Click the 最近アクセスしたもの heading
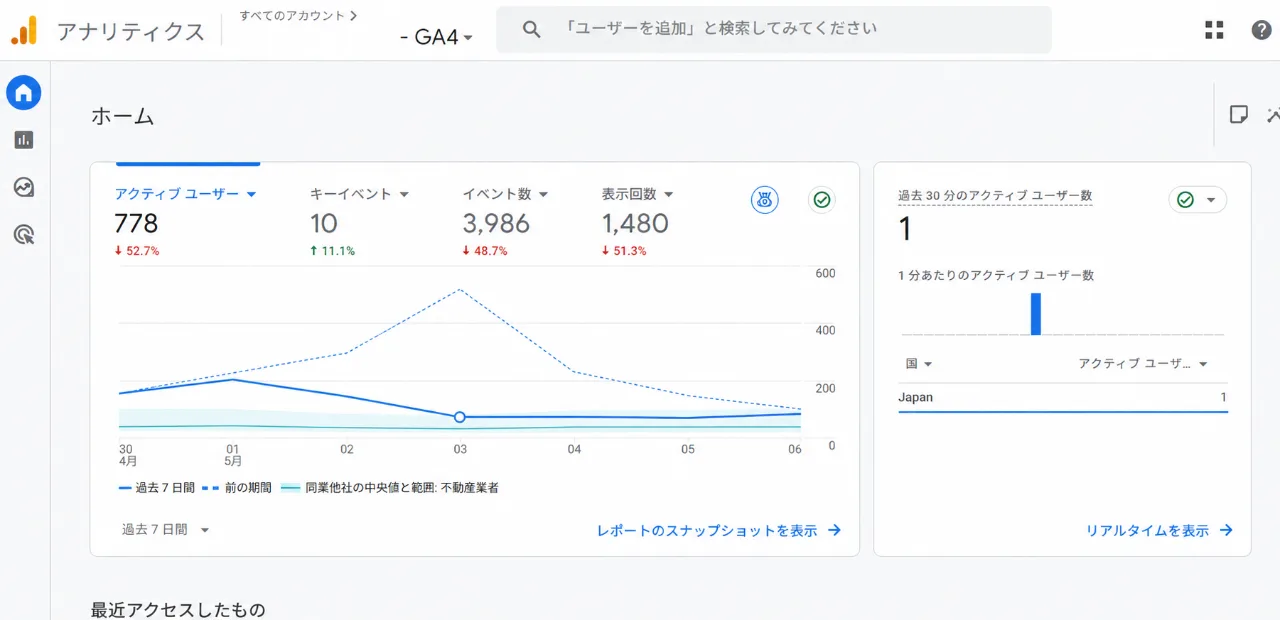Viewport: 1280px width, 620px height. [178, 609]
